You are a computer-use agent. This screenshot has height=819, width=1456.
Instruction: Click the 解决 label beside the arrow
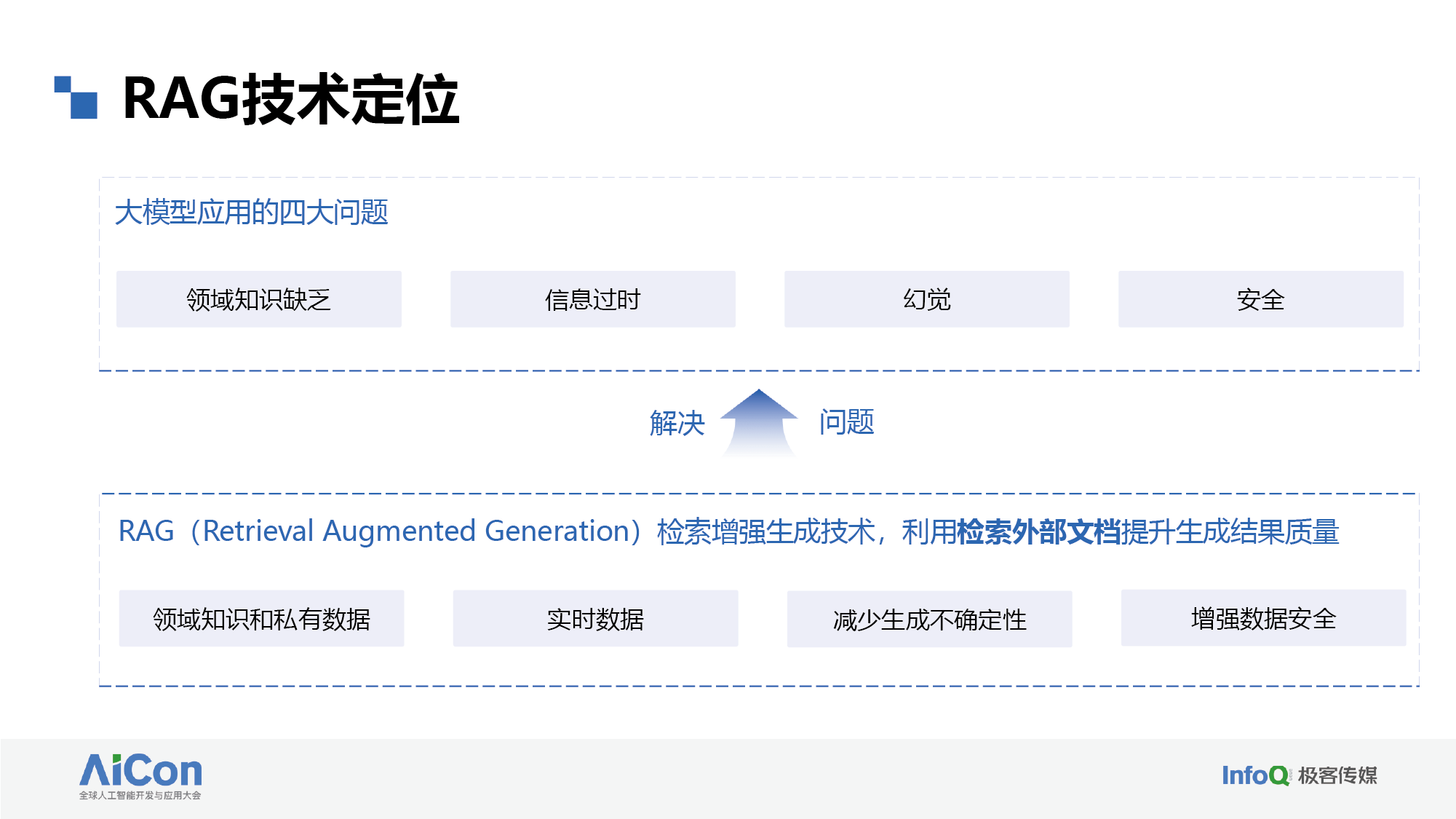[x=677, y=423]
